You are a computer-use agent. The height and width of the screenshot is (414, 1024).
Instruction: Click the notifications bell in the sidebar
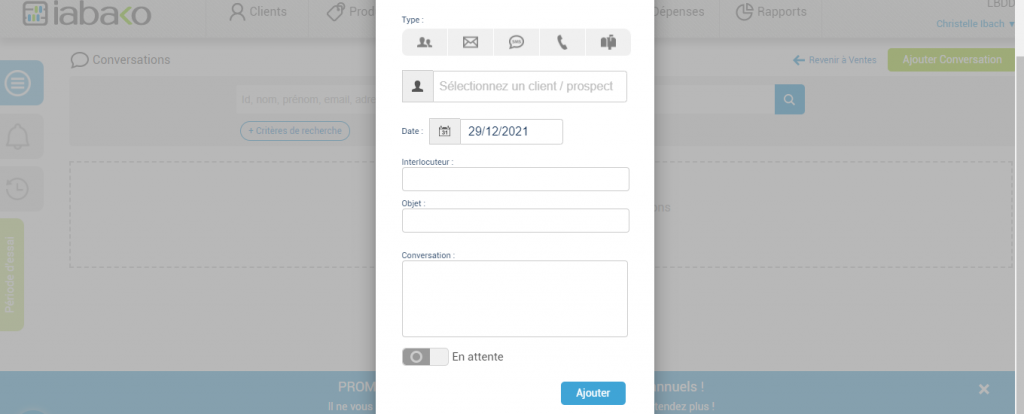18,136
